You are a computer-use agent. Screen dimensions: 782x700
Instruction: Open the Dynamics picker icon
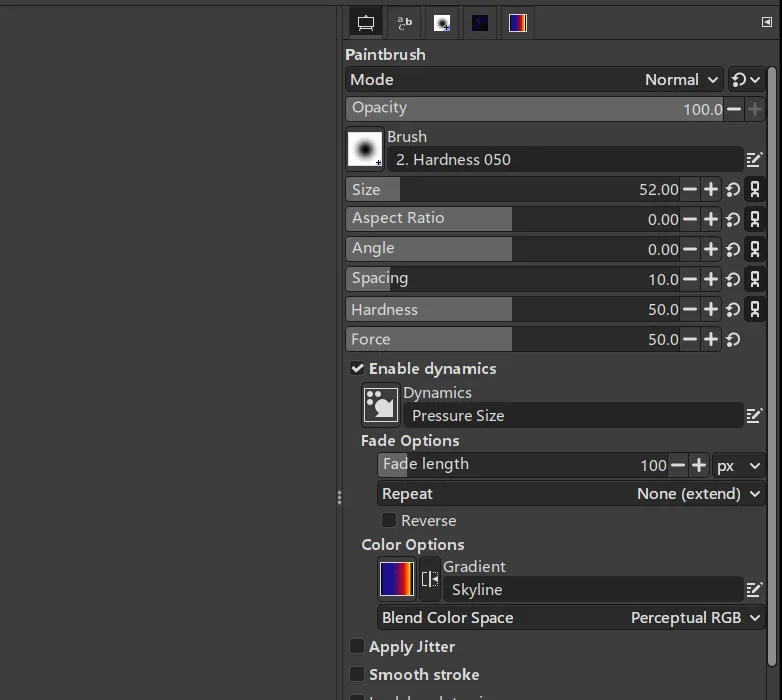381,405
